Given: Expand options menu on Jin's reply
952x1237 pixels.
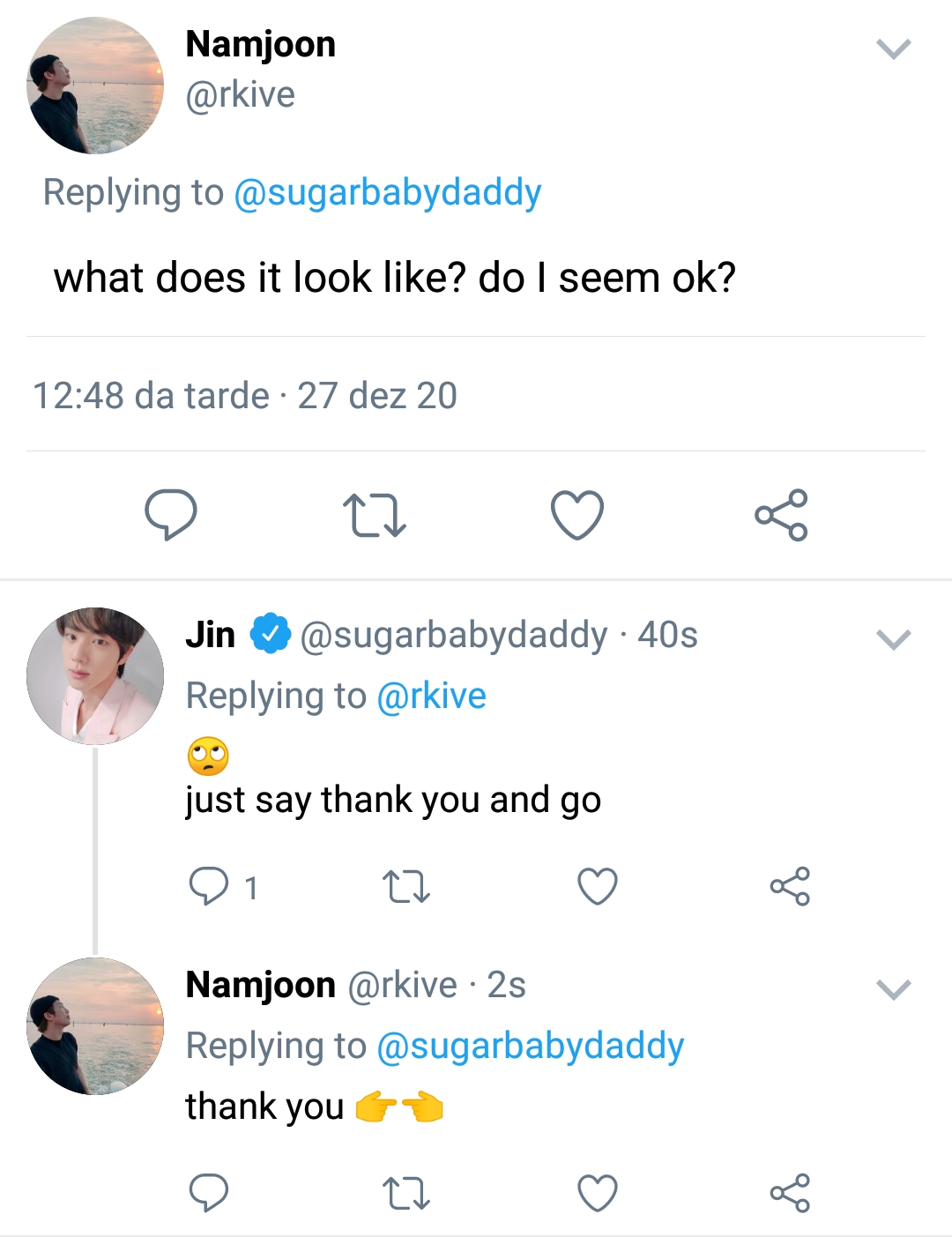Looking at the screenshot, I should pyautogui.click(x=894, y=639).
